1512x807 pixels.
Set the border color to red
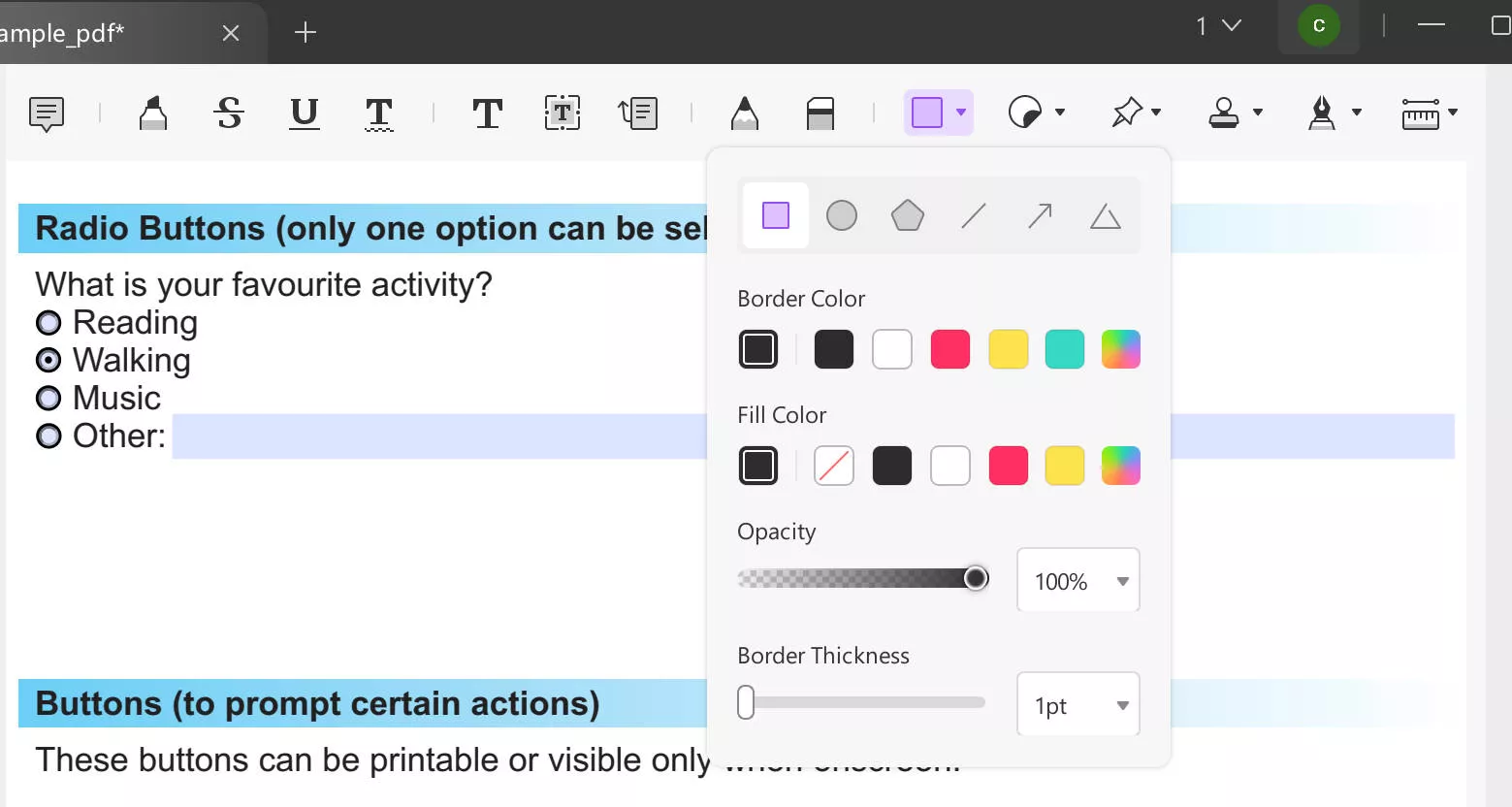pos(949,348)
